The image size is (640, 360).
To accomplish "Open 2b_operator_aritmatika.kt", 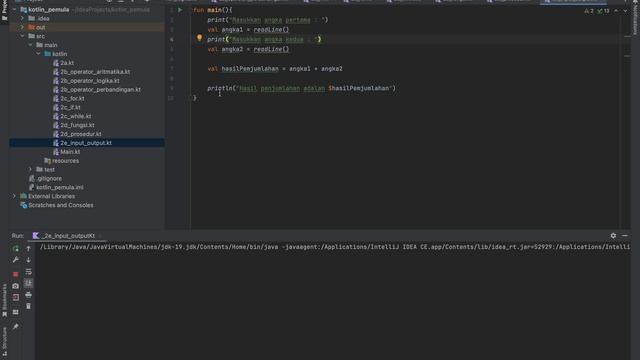I will [95, 72].
